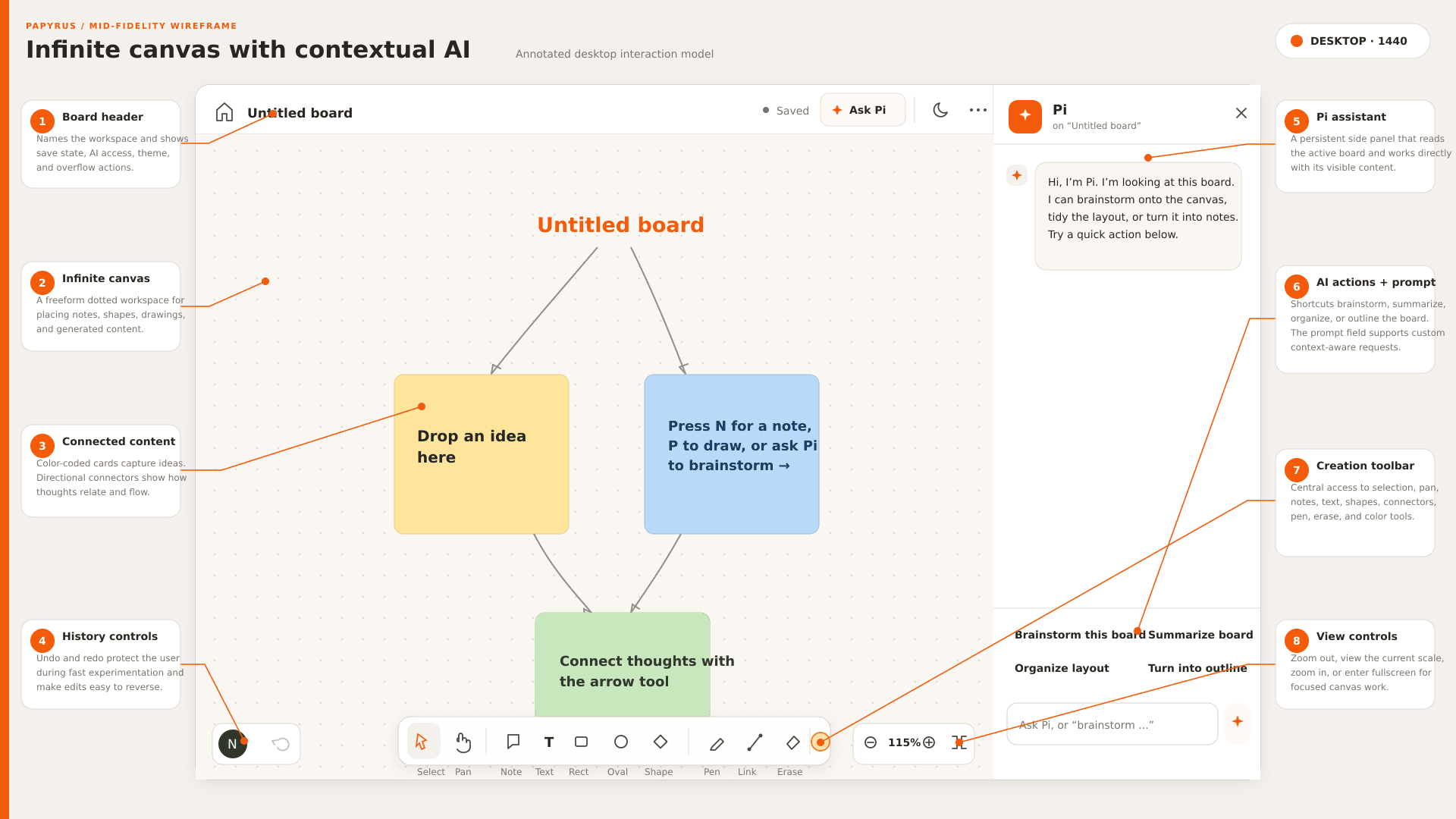1456x819 pixels.
Task: Click the Ask Pi button
Action: point(863,110)
